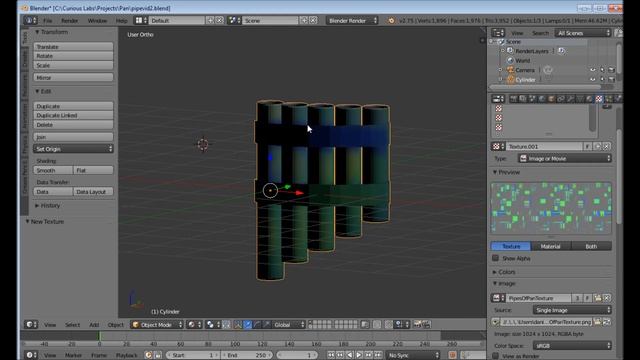Open the File menu
The image size is (640, 360).
click(48, 20)
